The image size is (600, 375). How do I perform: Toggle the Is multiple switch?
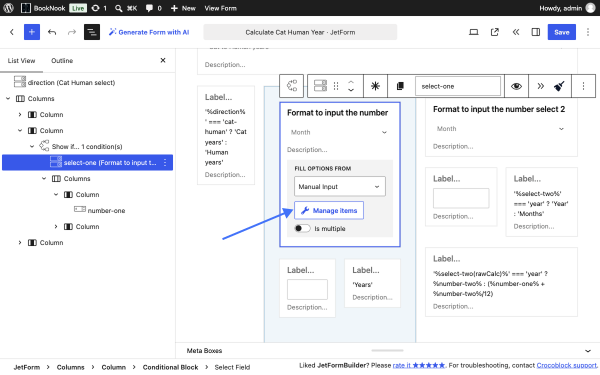point(302,228)
